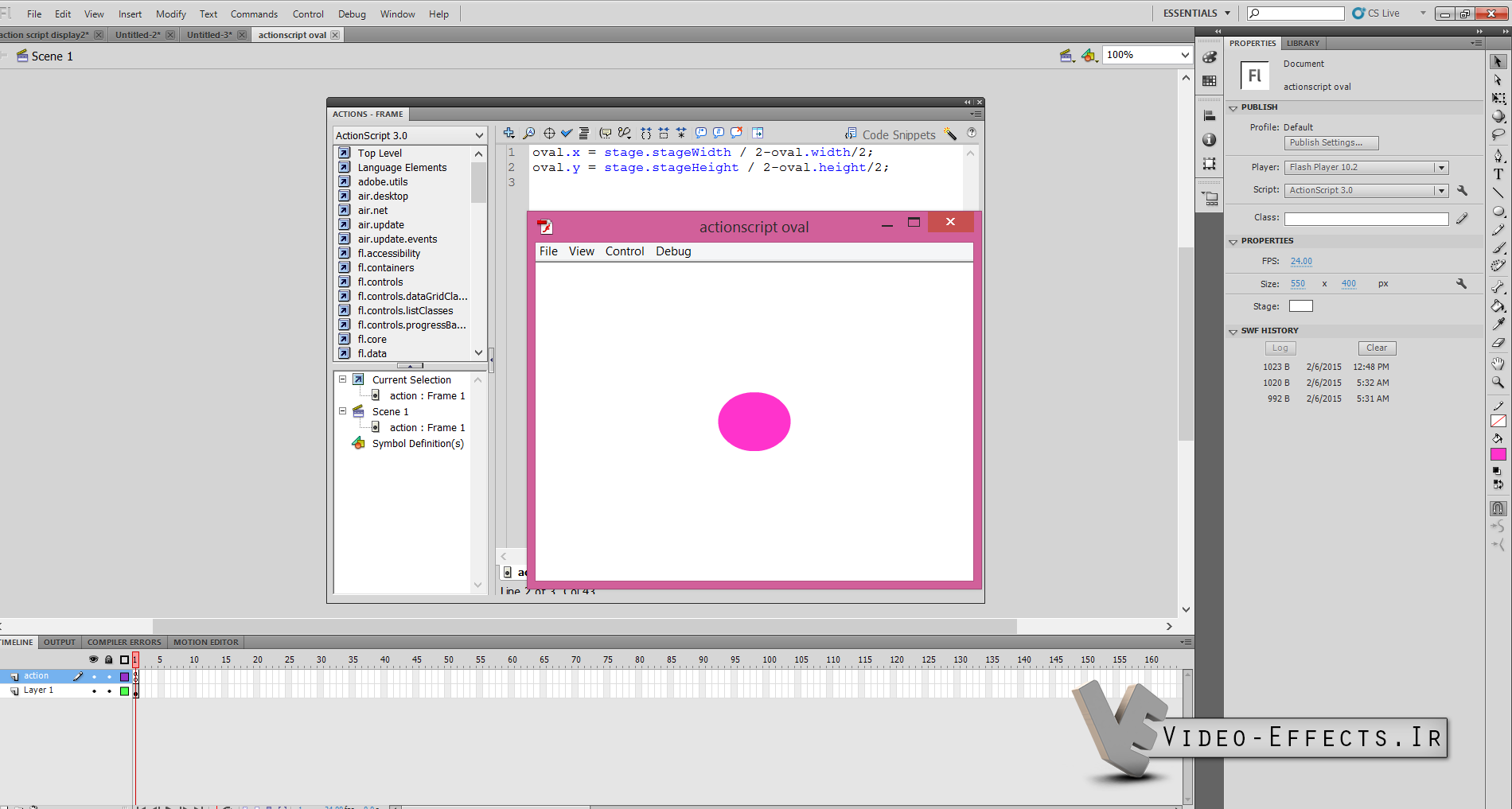Click the Publish Settings button
The width and height of the screenshot is (1512, 809).
click(1331, 143)
